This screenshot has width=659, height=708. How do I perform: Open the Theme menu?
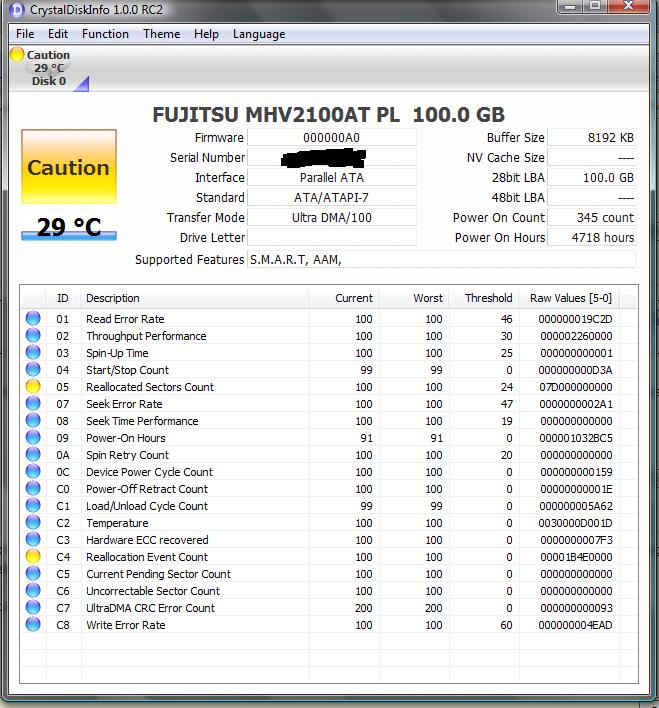[x=161, y=34]
